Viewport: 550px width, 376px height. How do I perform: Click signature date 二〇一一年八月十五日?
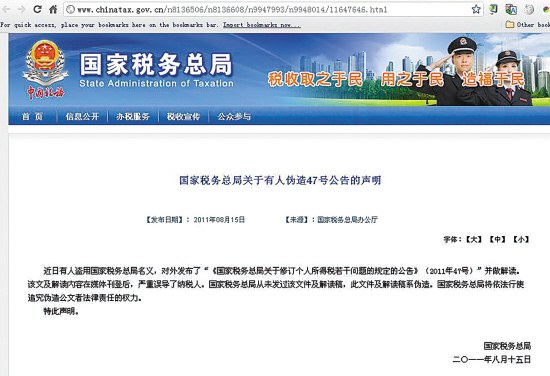tap(491, 359)
